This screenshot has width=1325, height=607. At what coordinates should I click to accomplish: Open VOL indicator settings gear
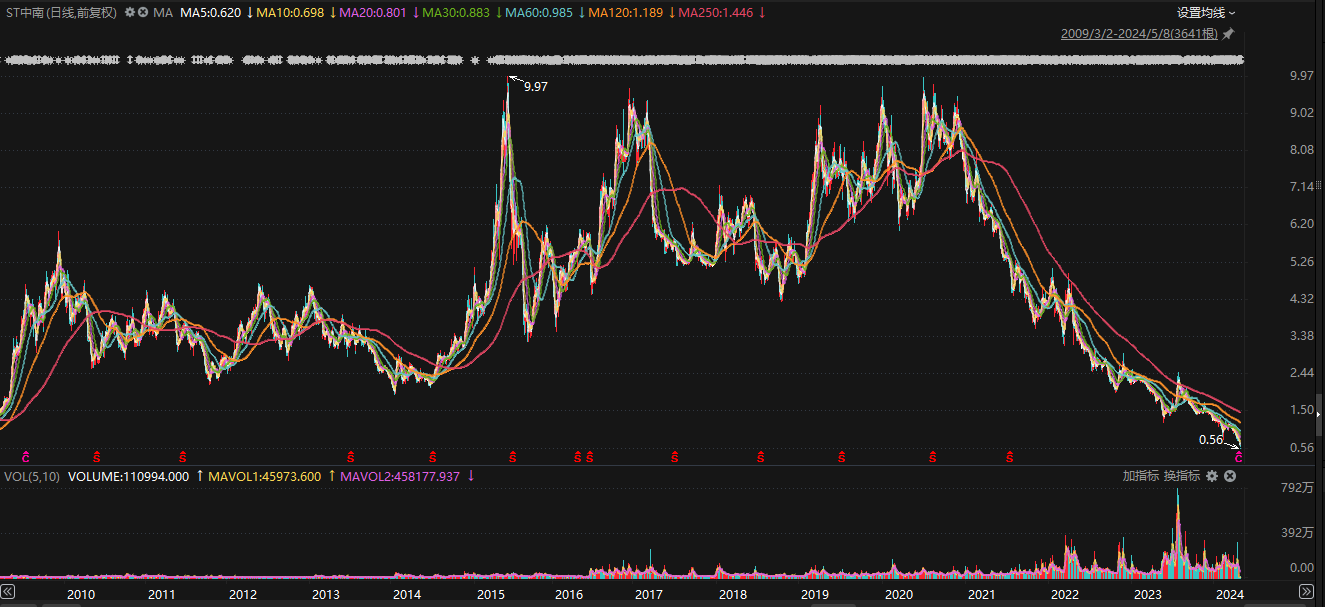[1212, 476]
